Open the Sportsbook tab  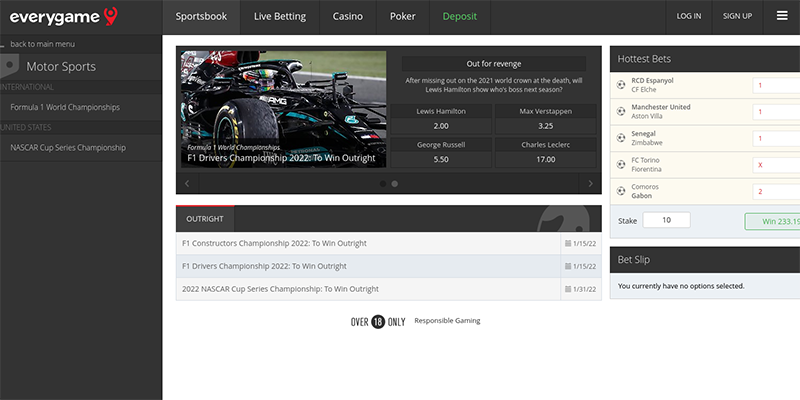[202, 17]
